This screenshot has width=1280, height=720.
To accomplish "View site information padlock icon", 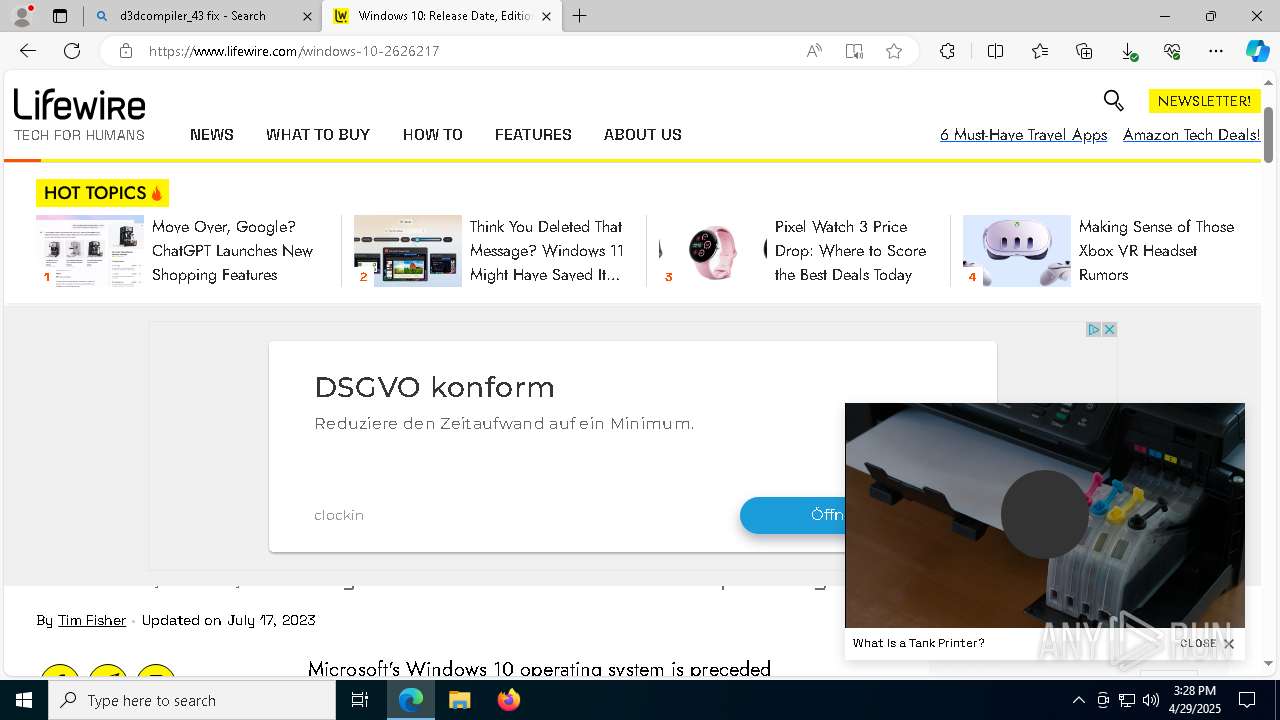I will coord(126,51).
